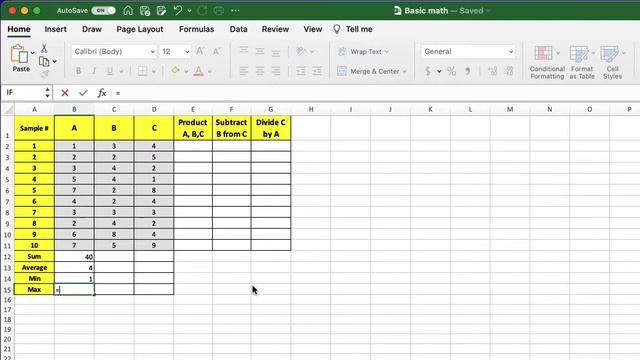Viewport: 640px width, 360px height.
Task: Click the Undo arrow icon
Action: click(x=178, y=10)
